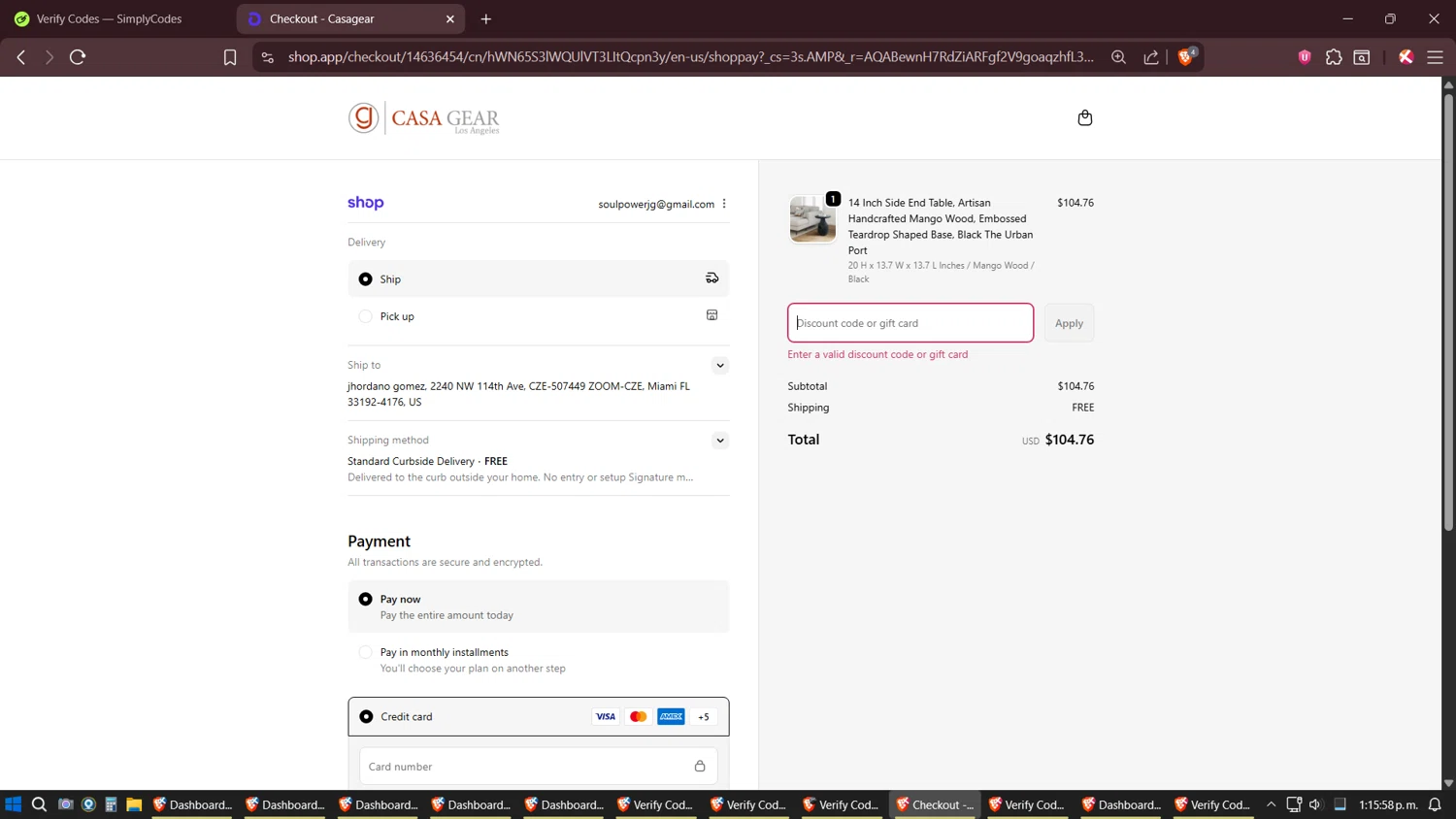Open Brave Shields lion icon

coord(1186,56)
